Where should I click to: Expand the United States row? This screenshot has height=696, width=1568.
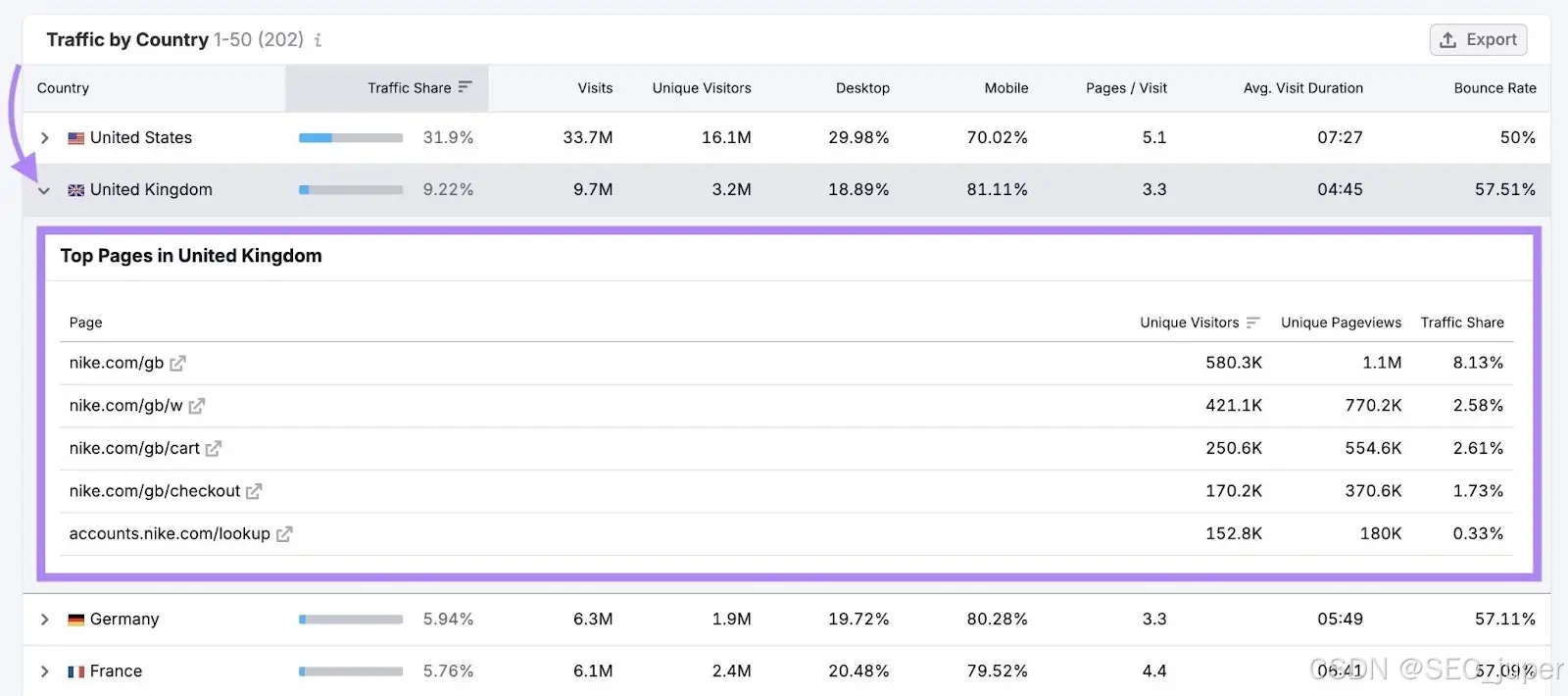(x=44, y=138)
